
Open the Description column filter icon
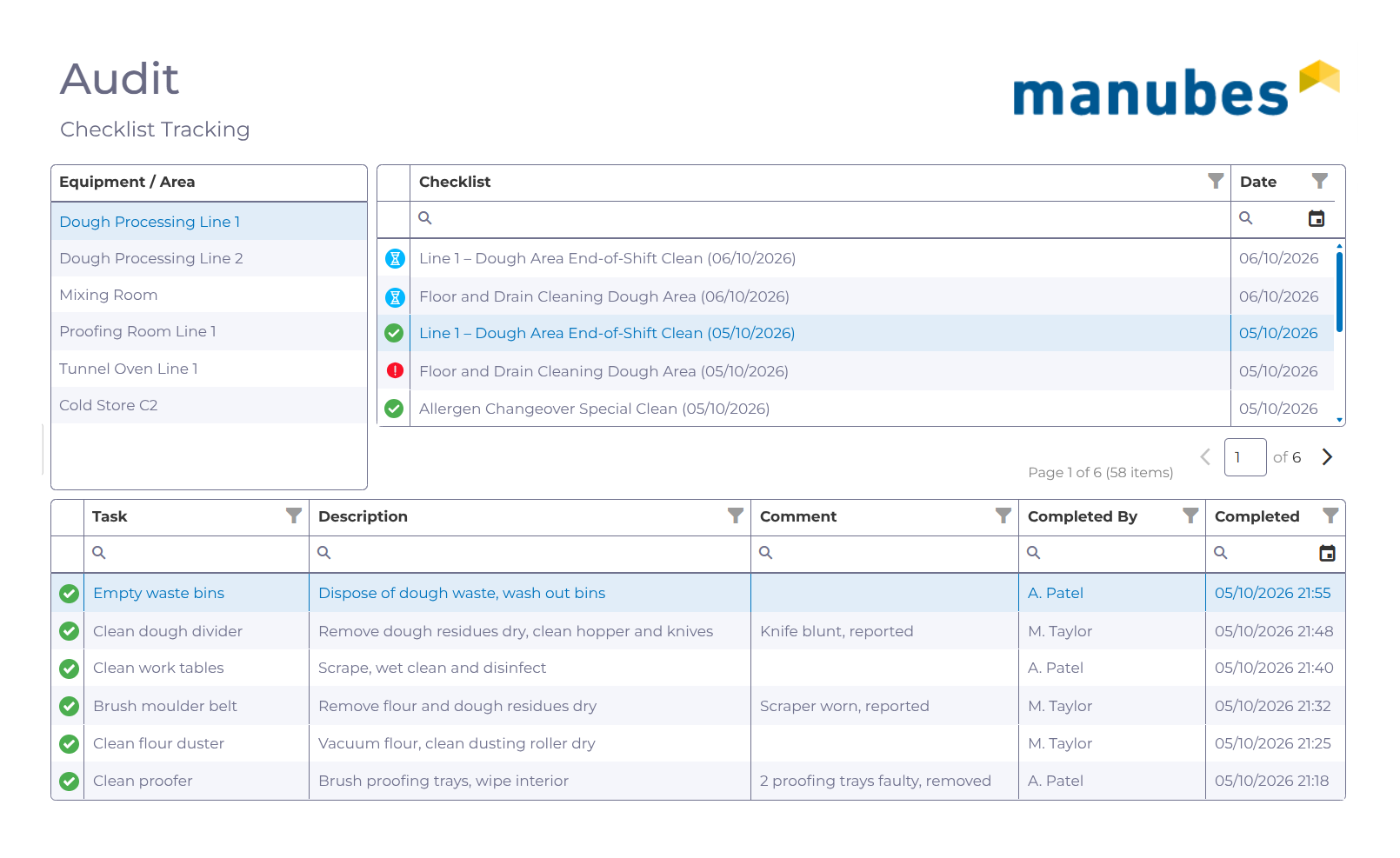point(736,515)
